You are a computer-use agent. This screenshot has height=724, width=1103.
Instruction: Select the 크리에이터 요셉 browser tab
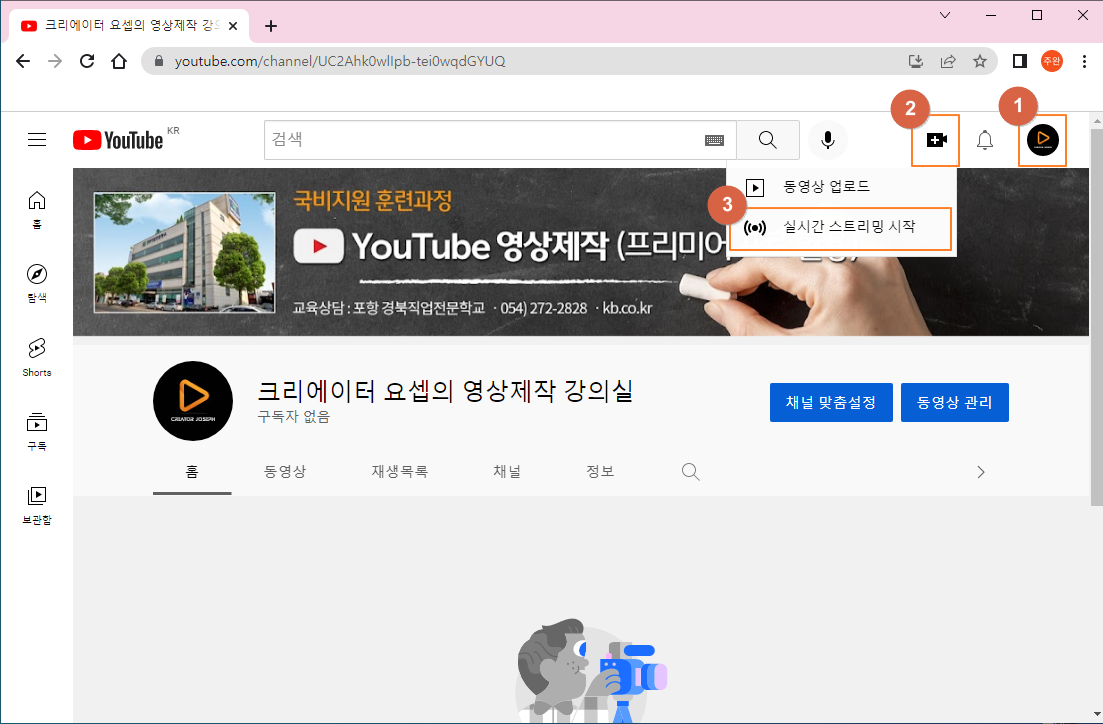[128, 26]
